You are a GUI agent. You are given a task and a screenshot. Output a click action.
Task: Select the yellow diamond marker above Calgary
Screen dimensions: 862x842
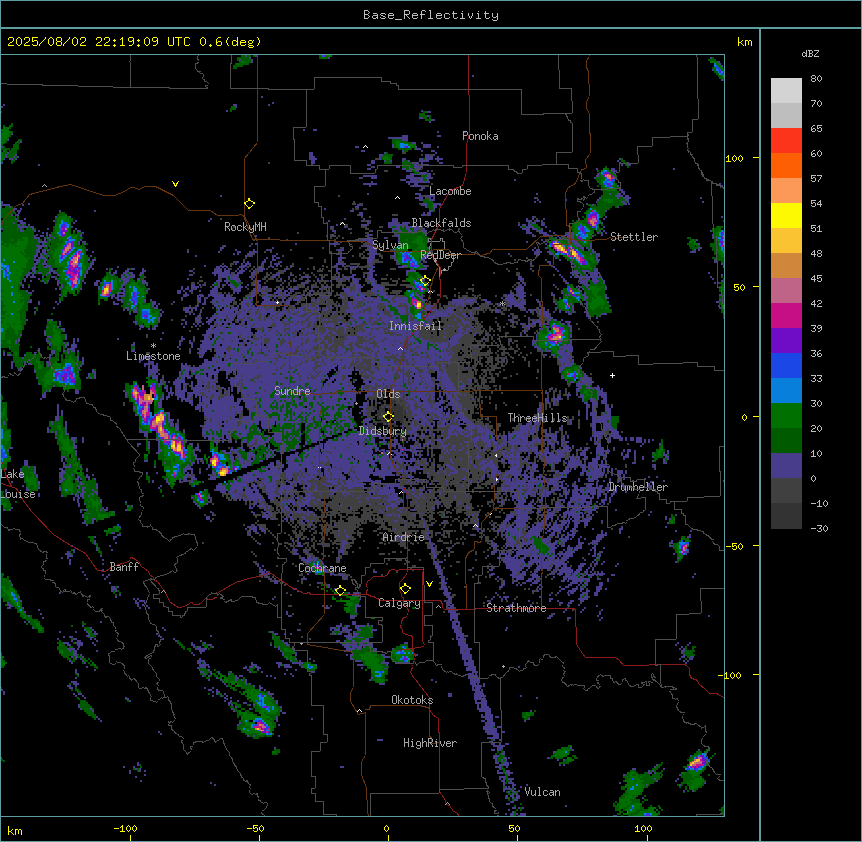[x=405, y=589]
